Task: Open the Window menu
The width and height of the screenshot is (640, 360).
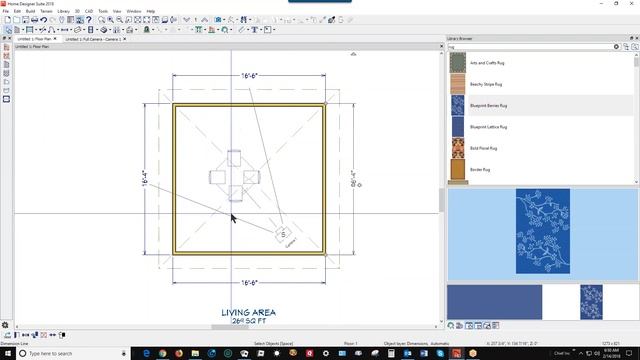Action: click(x=133, y=11)
